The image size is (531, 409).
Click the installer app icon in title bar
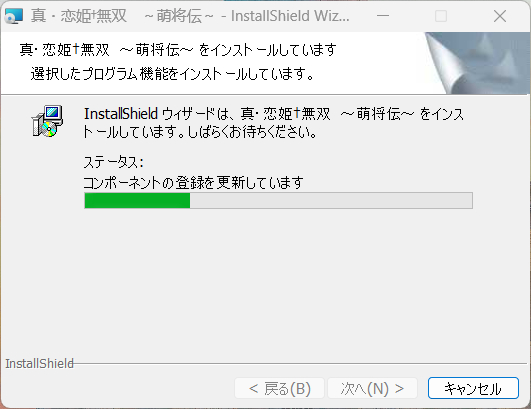tap(14, 16)
